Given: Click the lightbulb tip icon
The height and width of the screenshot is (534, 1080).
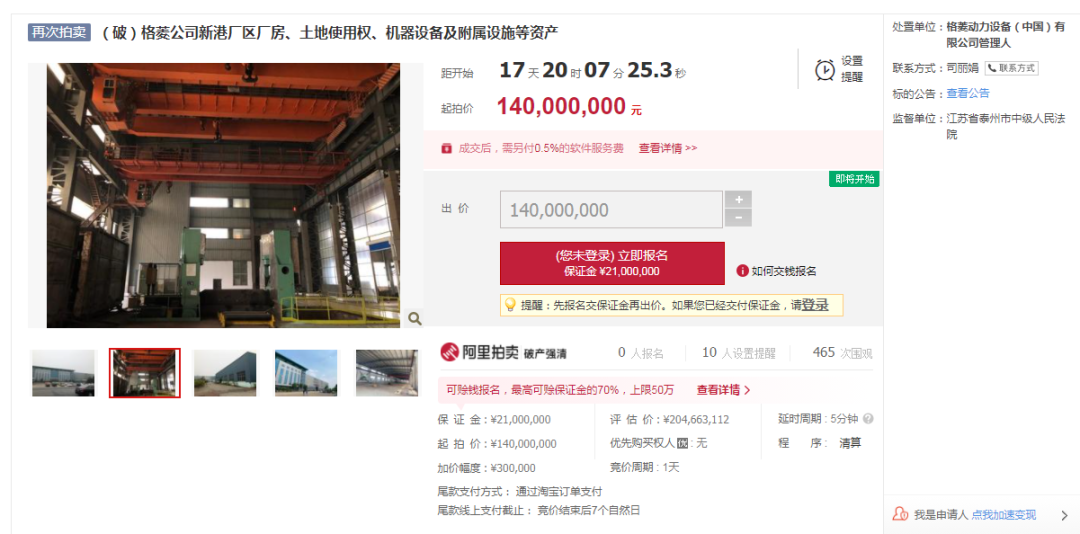Looking at the screenshot, I should pos(510,305).
